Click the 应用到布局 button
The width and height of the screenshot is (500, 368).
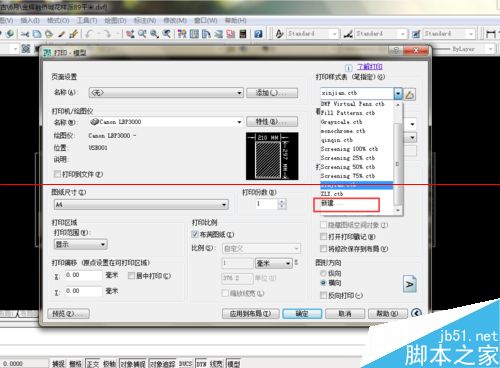click(x=251, y=314)
